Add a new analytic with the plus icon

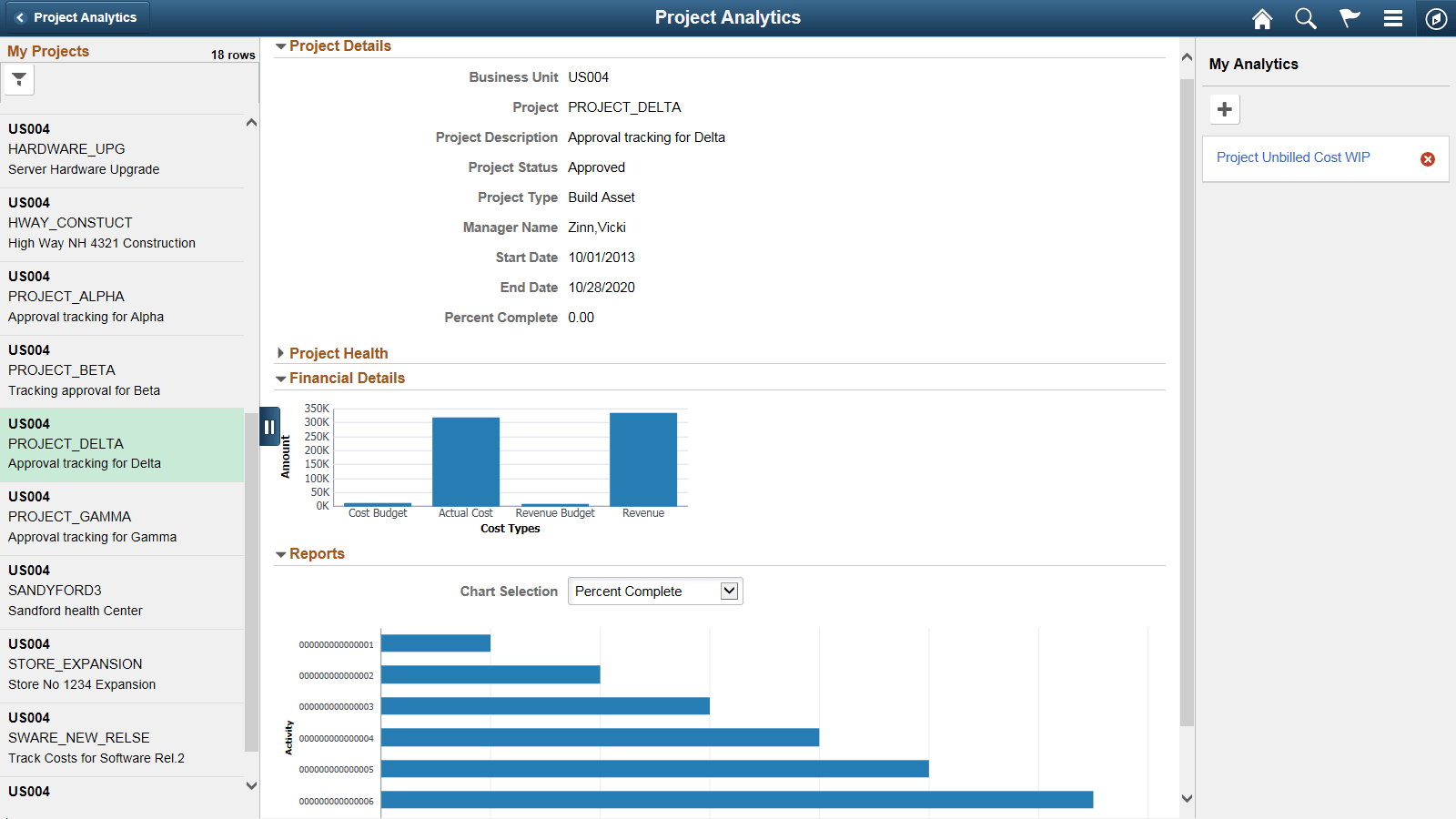[x=1224, y=108]
